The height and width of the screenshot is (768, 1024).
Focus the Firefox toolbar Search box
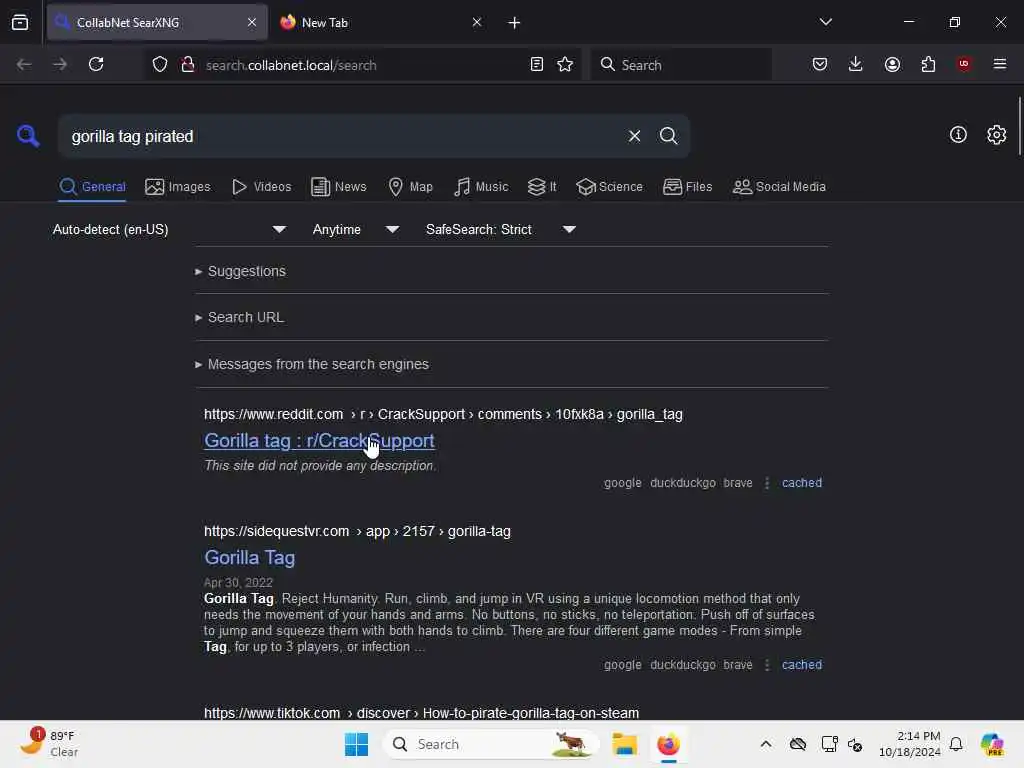pyautogui.click(x=681, y=65)
